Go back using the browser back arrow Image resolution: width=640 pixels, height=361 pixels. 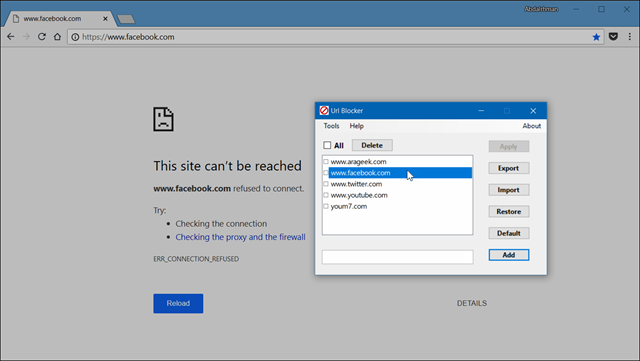tap(11, 37)
